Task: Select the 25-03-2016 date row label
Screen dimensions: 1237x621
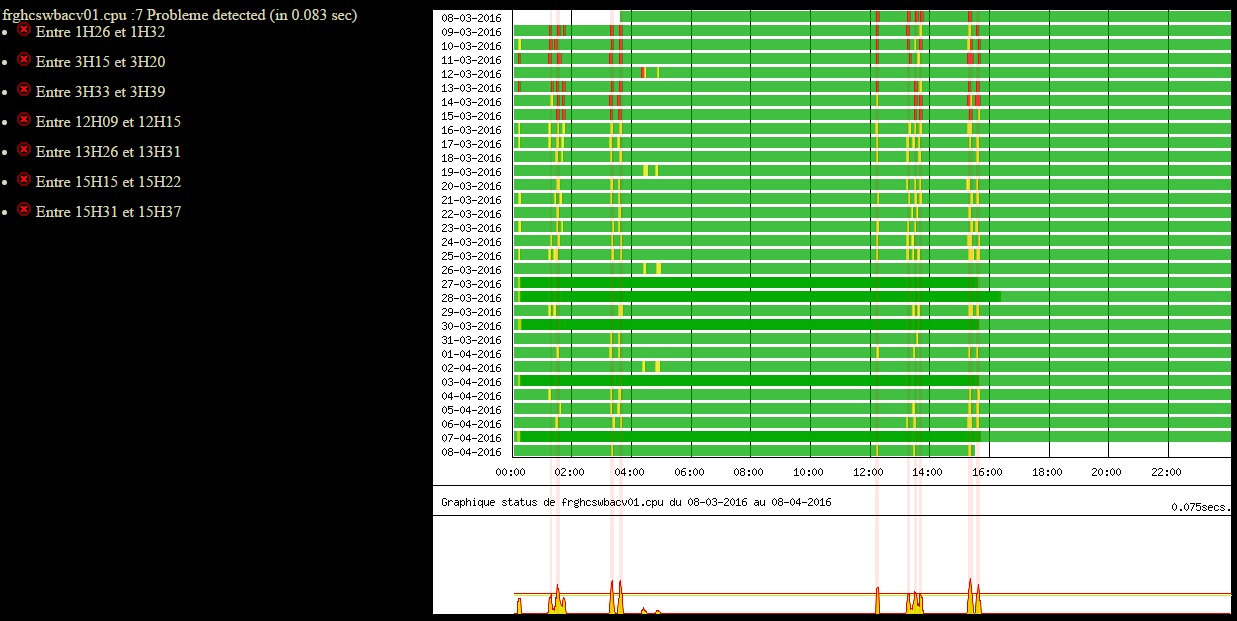Action: coord(472,256)
